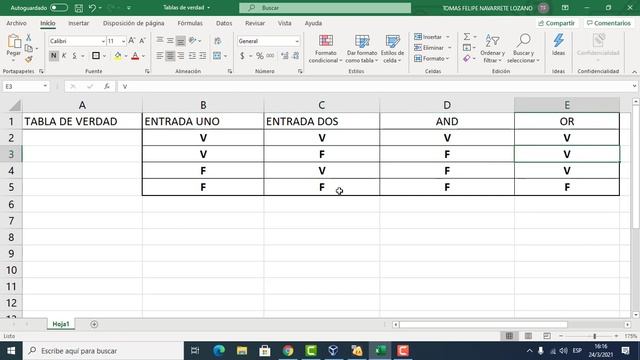Click the Wrap Text icon
This screenshot has width=640, height=360.
click(x=218, y=41)
